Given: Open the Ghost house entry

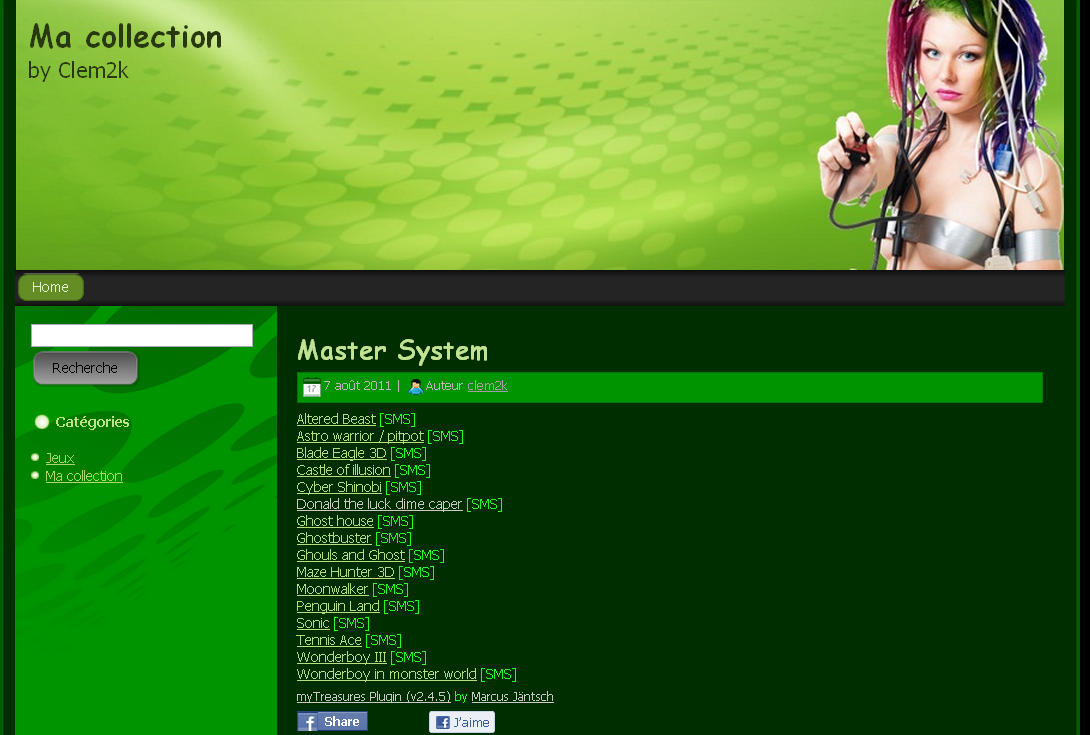Looking at the screenshot, I should (x=334, y=521).
